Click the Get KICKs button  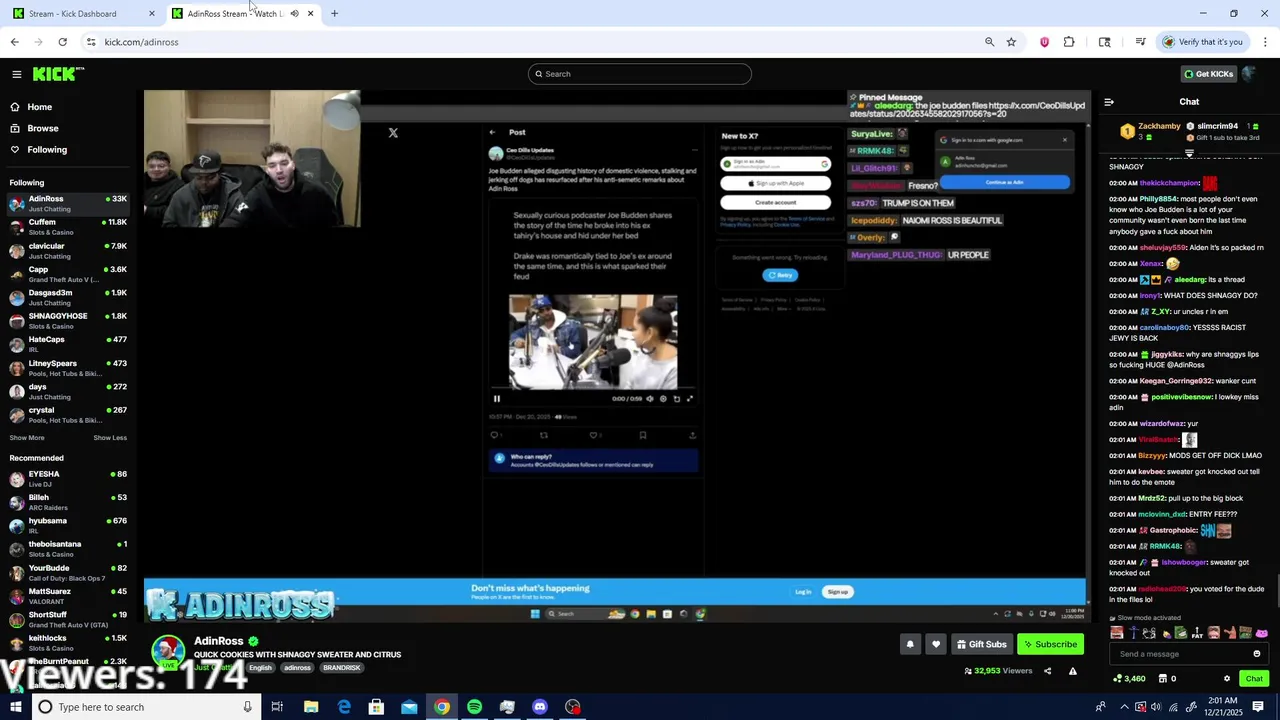point(1208,74)
